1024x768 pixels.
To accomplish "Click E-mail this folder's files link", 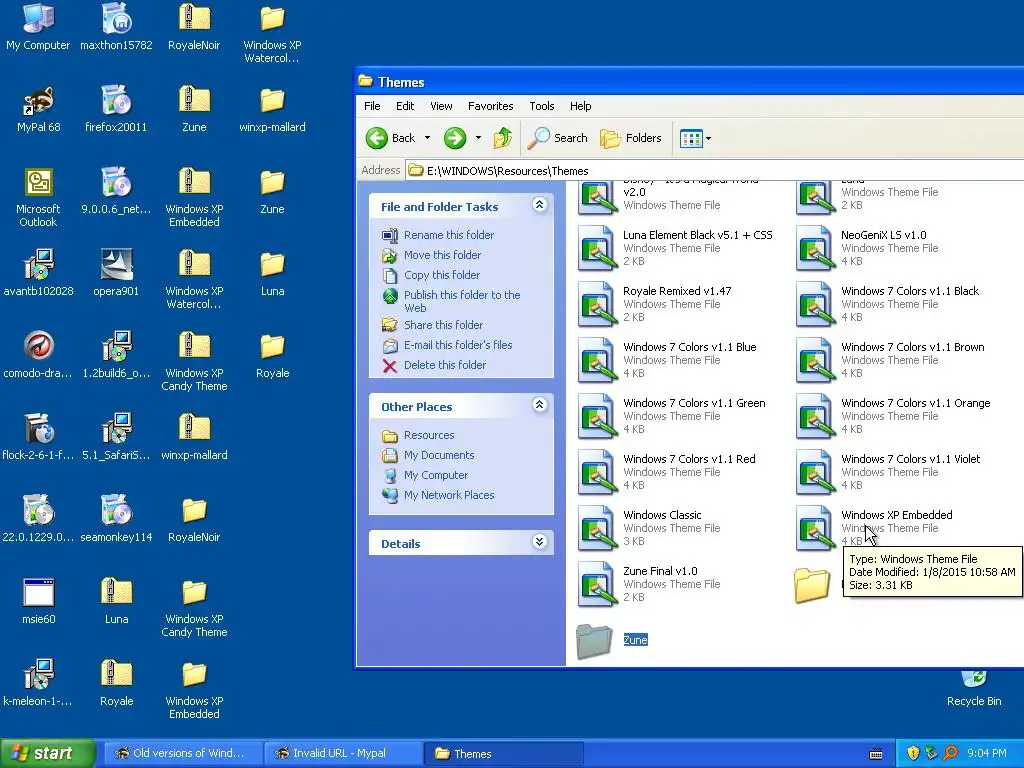I will pos(458,345).
